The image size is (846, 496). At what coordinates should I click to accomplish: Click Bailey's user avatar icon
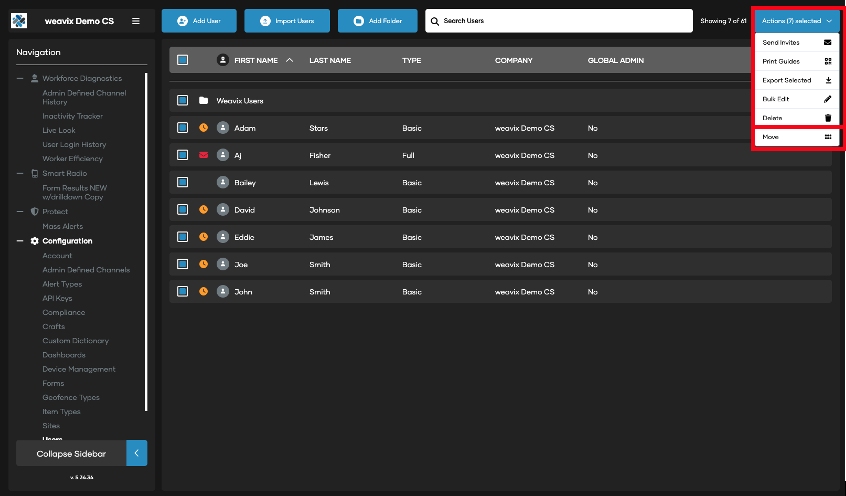[223, 182]
